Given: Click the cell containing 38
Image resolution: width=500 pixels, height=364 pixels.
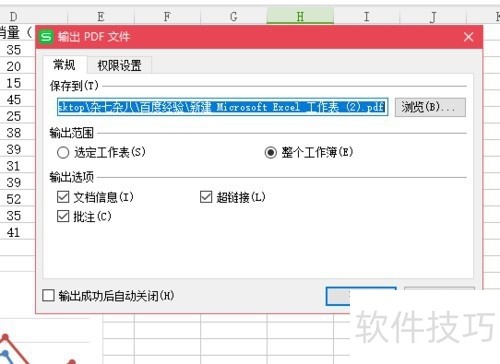Looking at the screenshot, I should click(x=17, y=133).
